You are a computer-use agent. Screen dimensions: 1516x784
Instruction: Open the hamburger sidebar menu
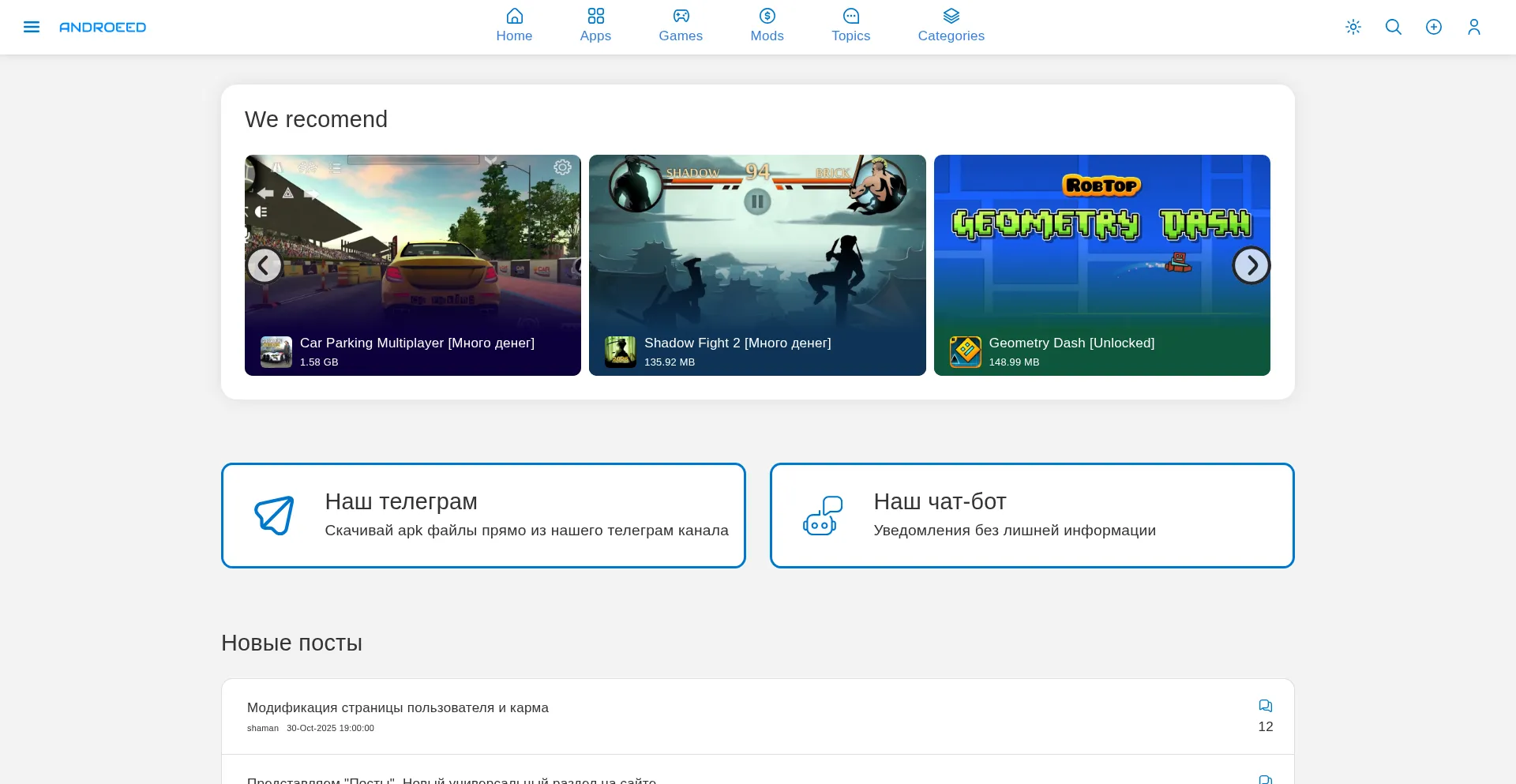click(32, 26)
